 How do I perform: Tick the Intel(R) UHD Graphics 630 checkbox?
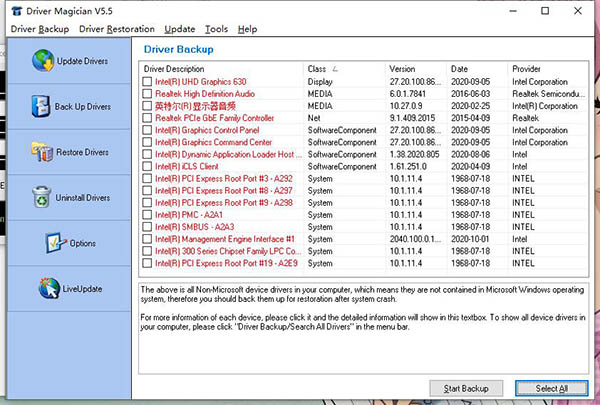(147, 82)
